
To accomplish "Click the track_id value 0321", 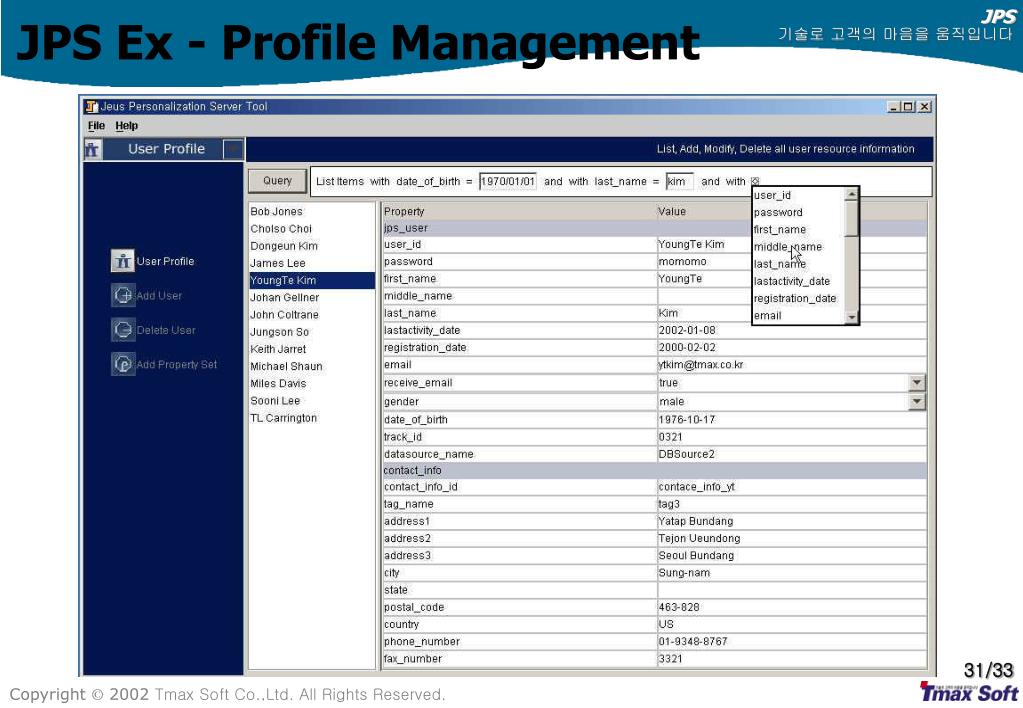I will point(670,437).
